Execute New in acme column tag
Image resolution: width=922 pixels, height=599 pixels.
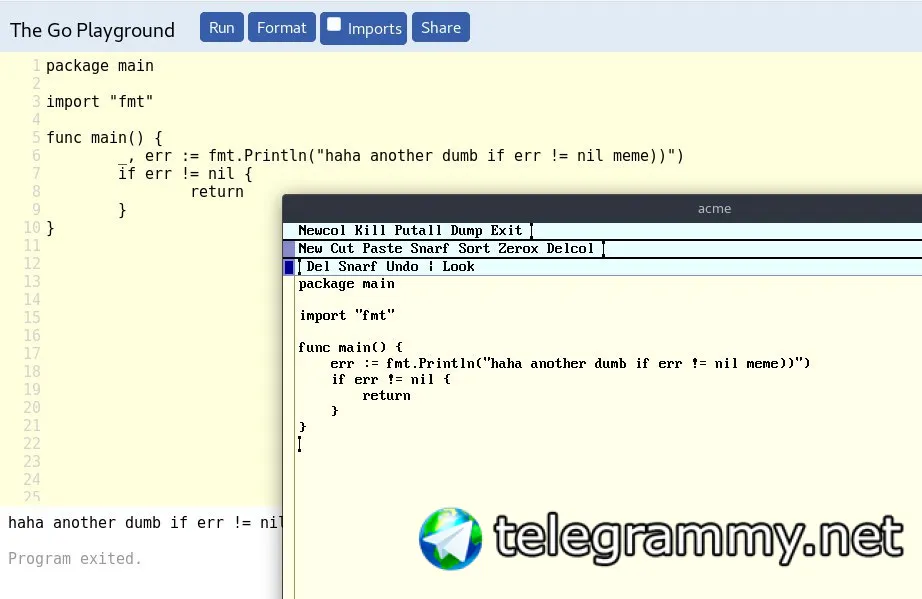(x=310, y=249)
